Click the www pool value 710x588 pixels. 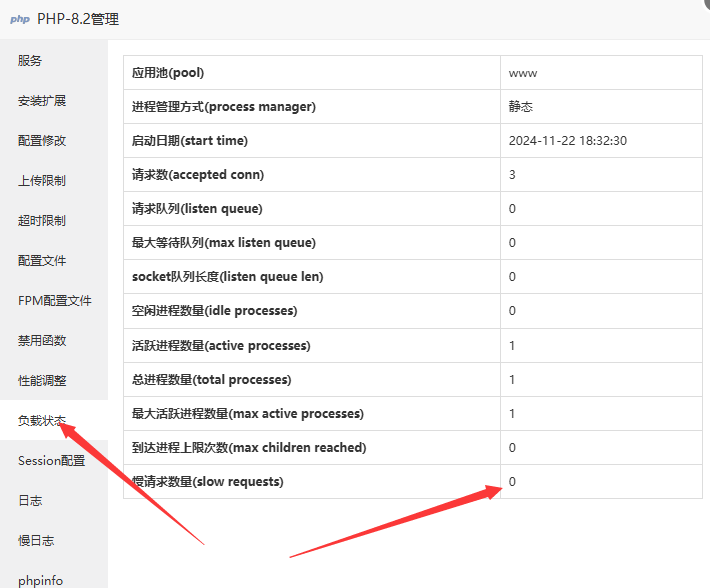(523, 73)
